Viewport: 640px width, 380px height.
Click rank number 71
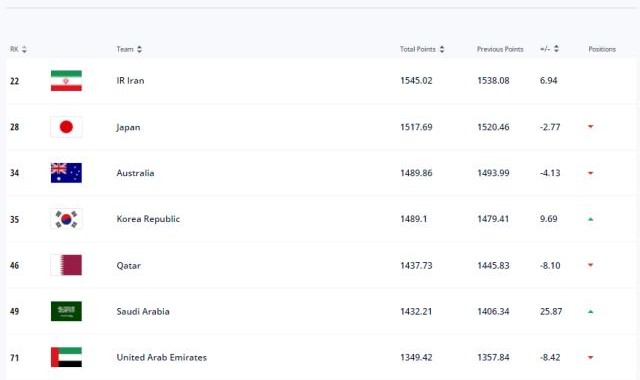14,358
